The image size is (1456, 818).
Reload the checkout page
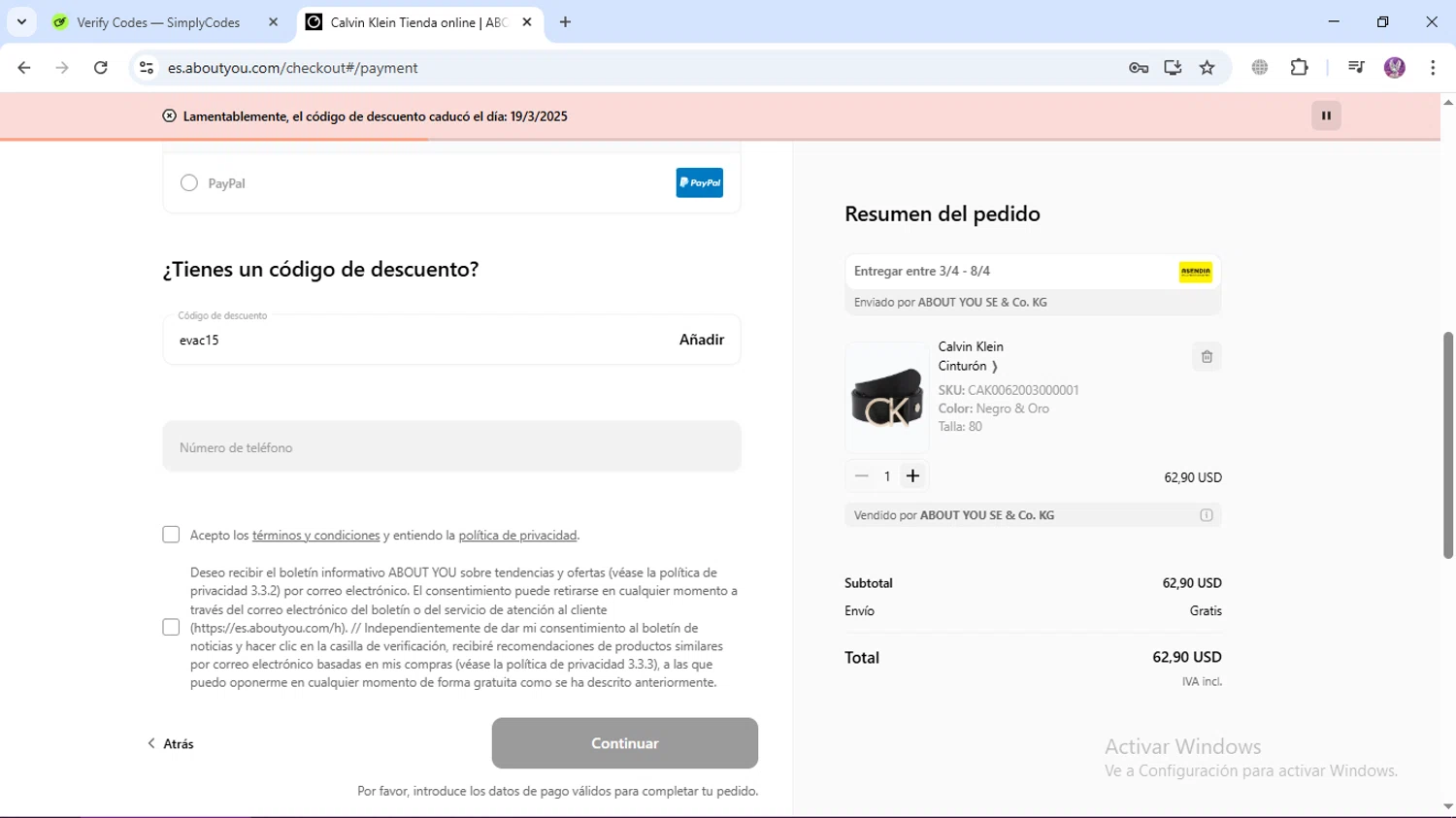click(x=101, y=68)
